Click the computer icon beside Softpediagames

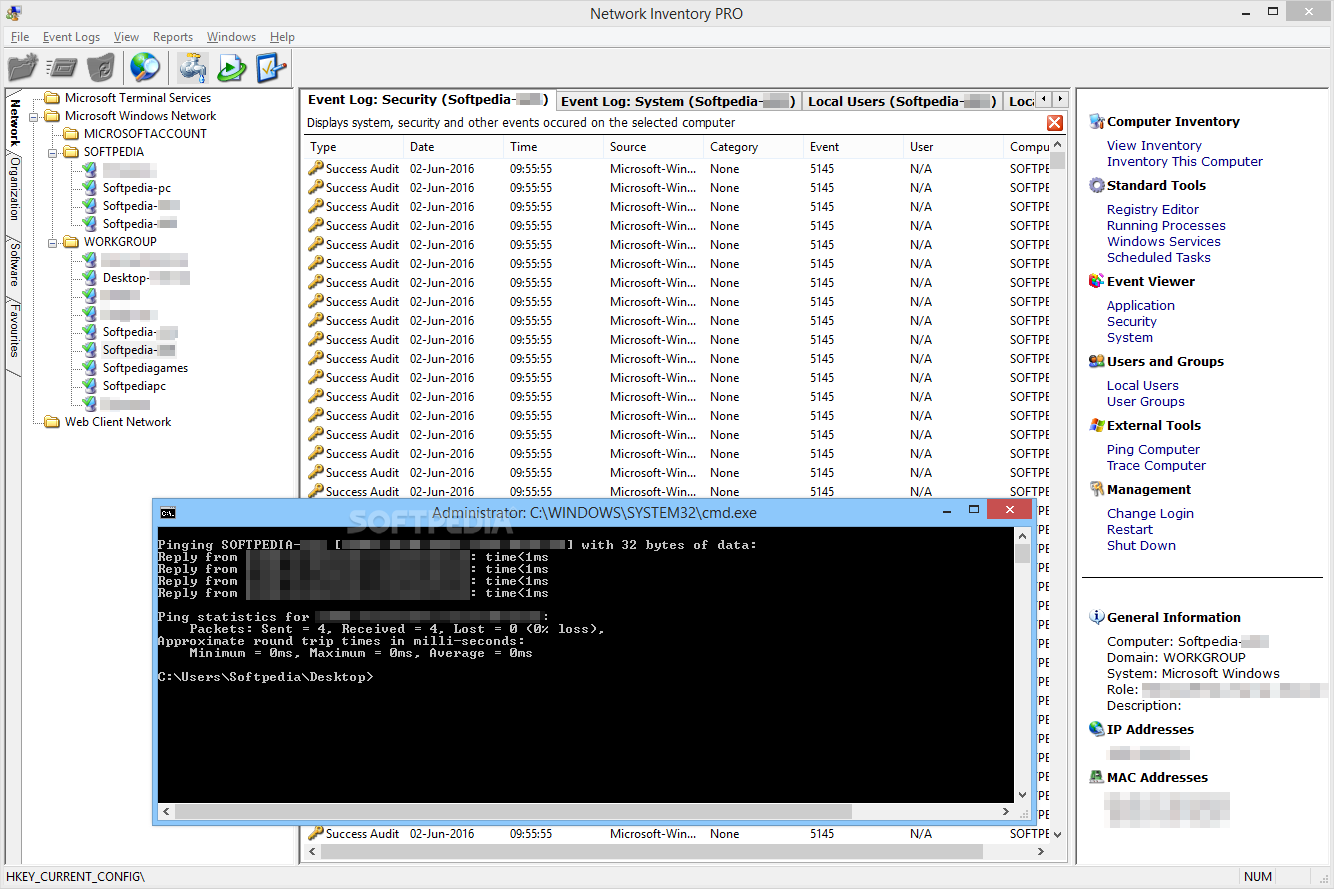pos(90,368)
